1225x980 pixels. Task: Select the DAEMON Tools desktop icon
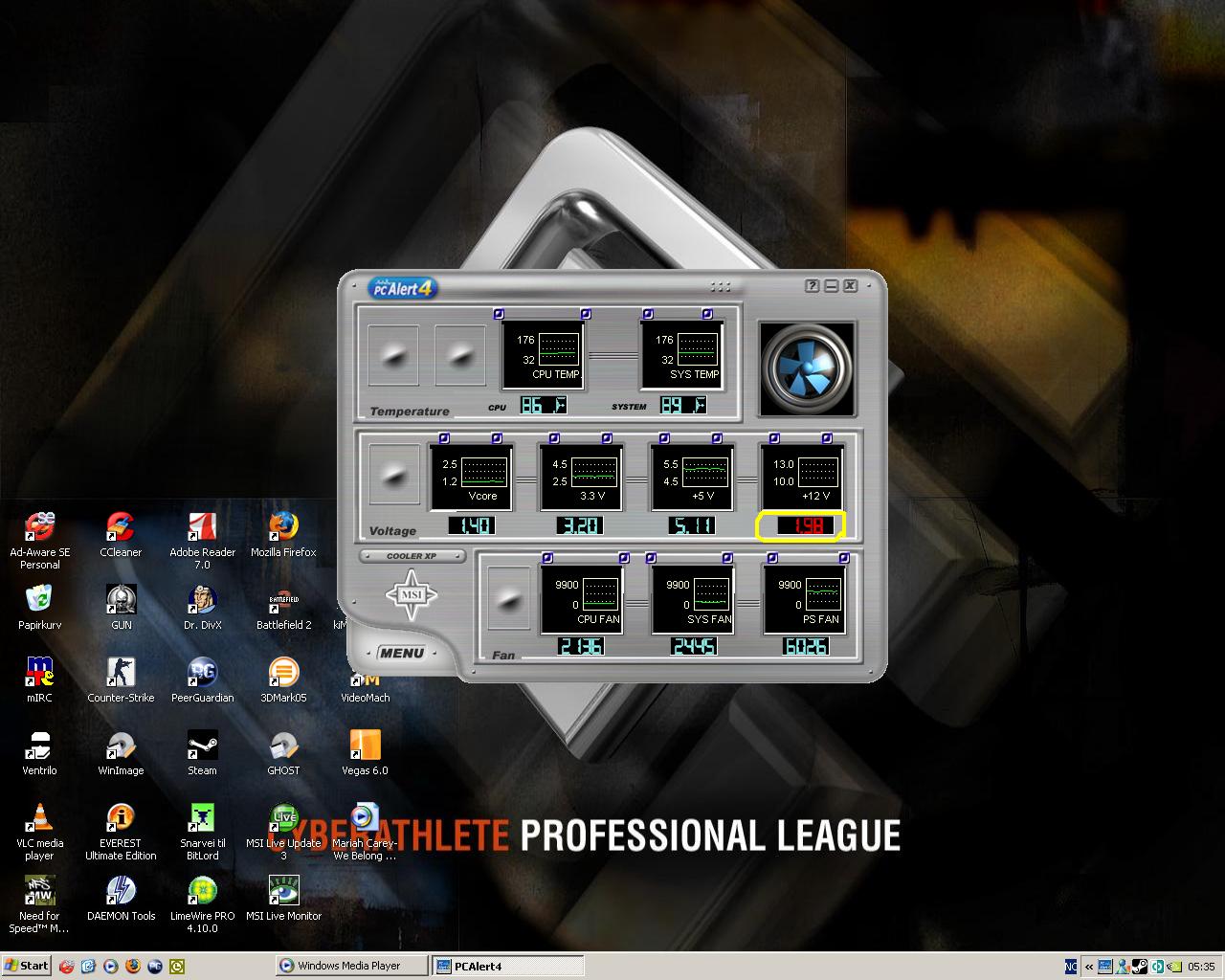point(121,899)
